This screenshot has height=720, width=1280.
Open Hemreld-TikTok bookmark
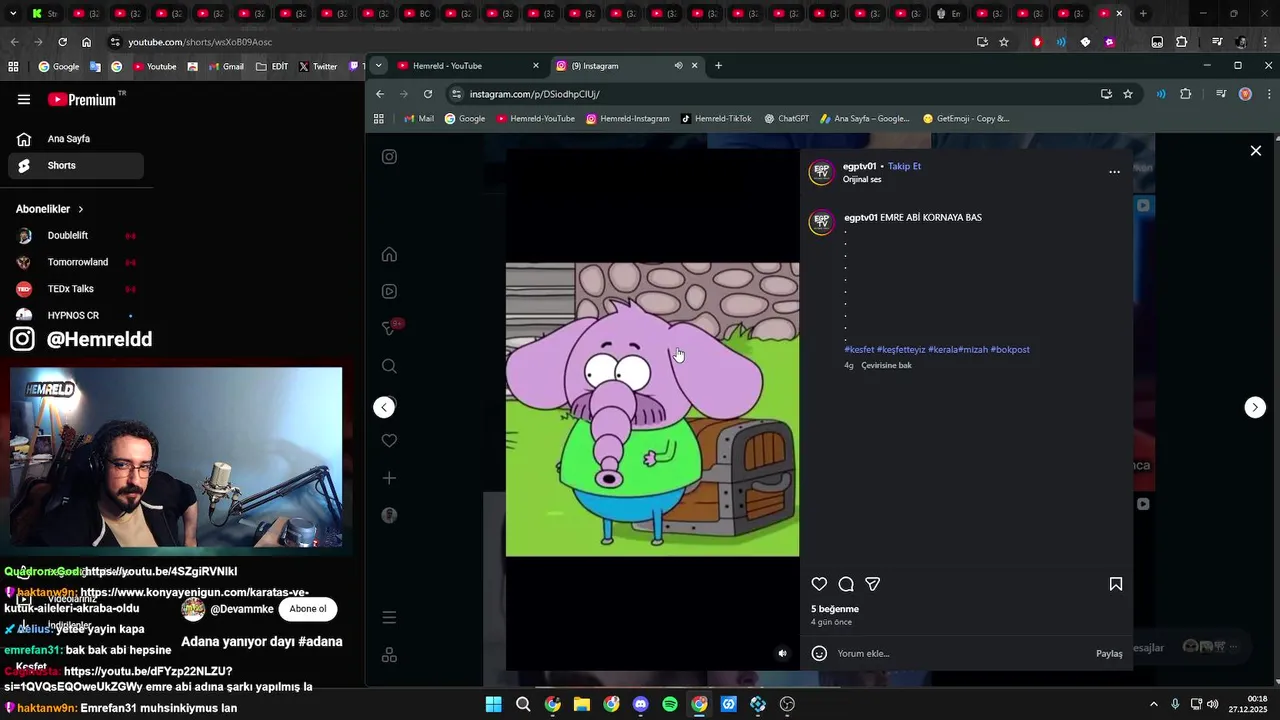716,118
